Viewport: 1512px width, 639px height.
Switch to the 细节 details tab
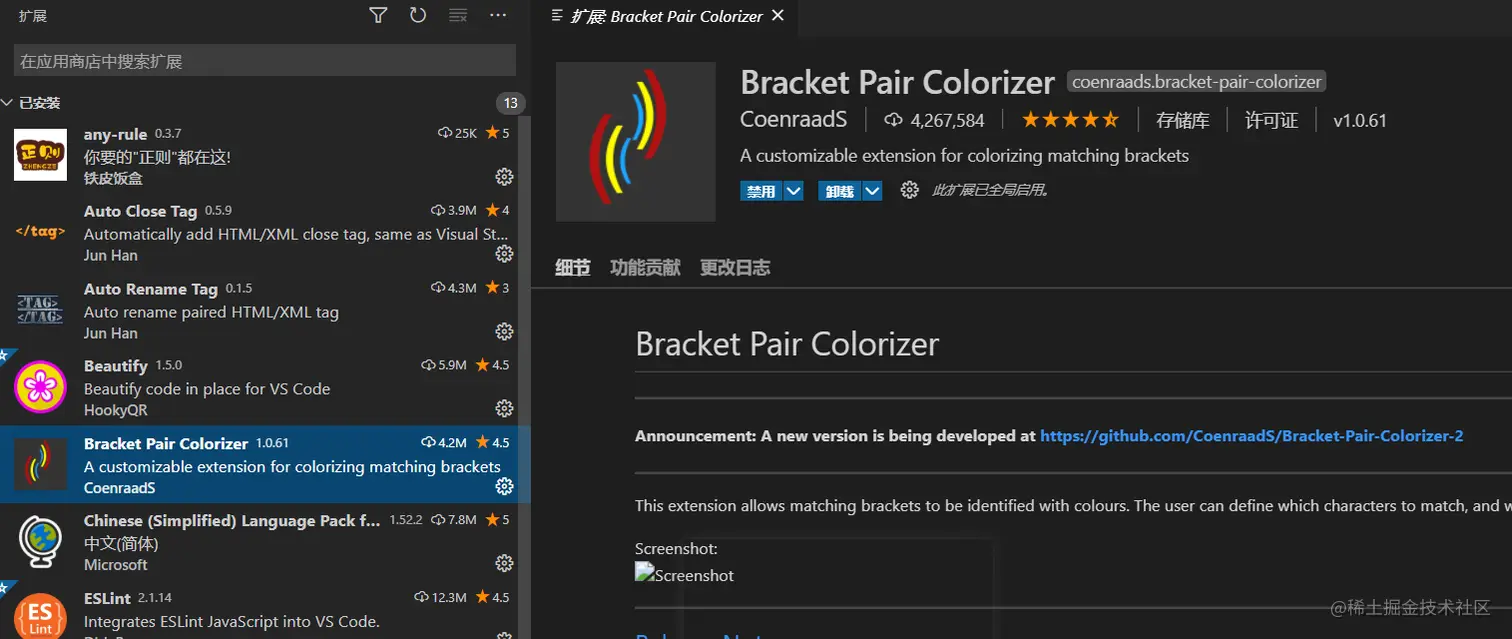pyautogui.click(x=573, y=267)
